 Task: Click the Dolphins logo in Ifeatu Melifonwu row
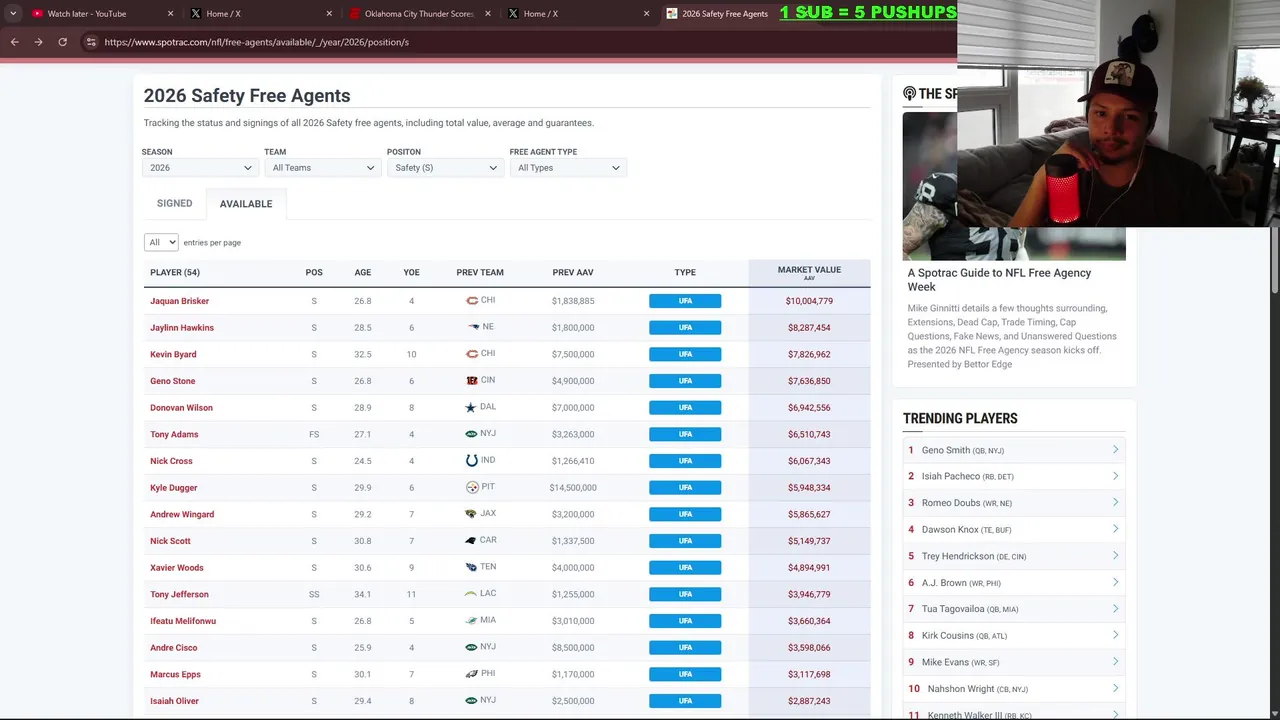[472, 621]
